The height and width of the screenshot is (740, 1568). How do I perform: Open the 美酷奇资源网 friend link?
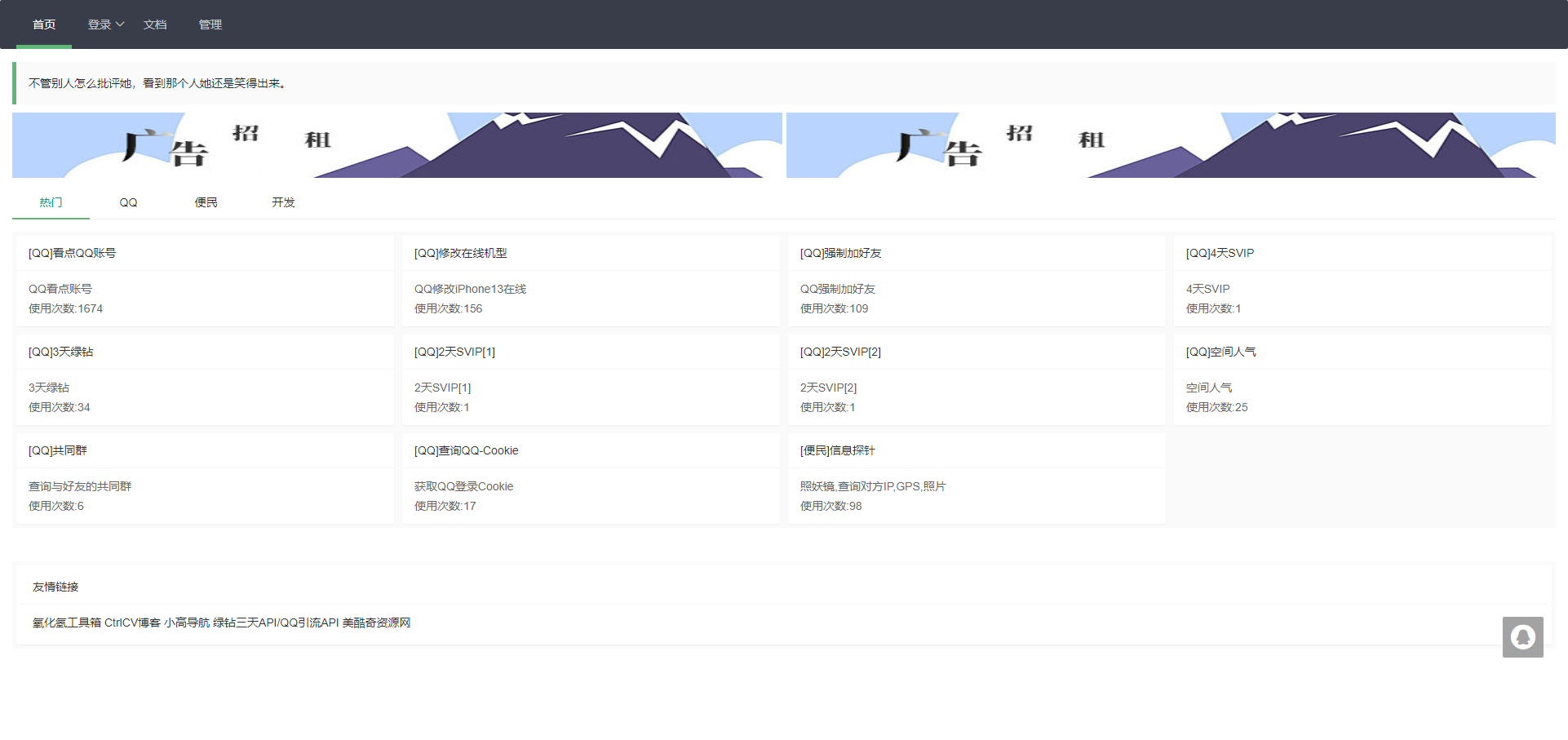click(x=378, y=623)
